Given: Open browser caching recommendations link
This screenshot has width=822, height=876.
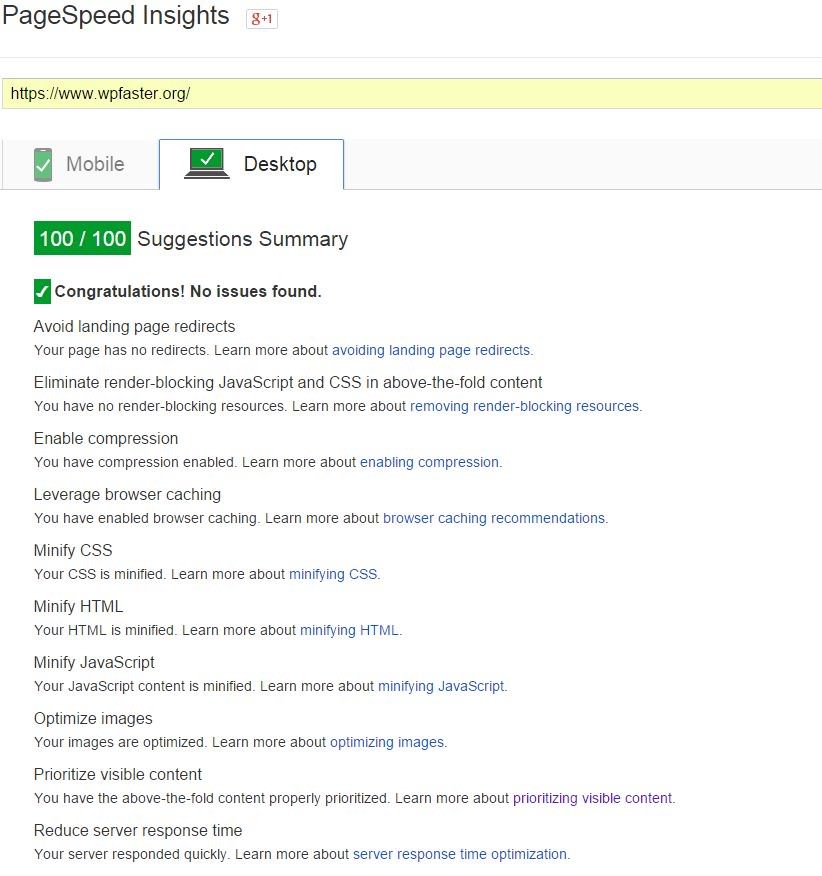Looking at the screenshot, I should tap(495, 518).
